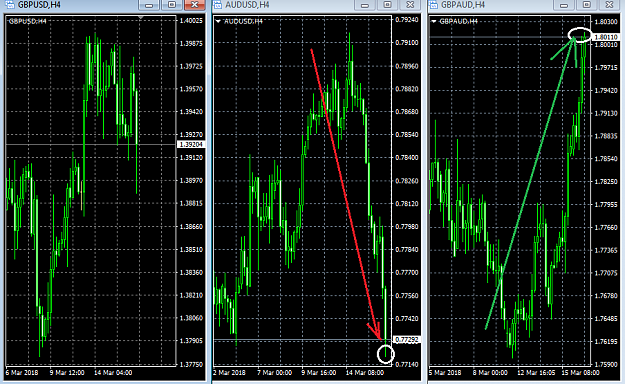Click the 14 Mar 08:00 time label
625x384 pixels.
click(365, 373)
